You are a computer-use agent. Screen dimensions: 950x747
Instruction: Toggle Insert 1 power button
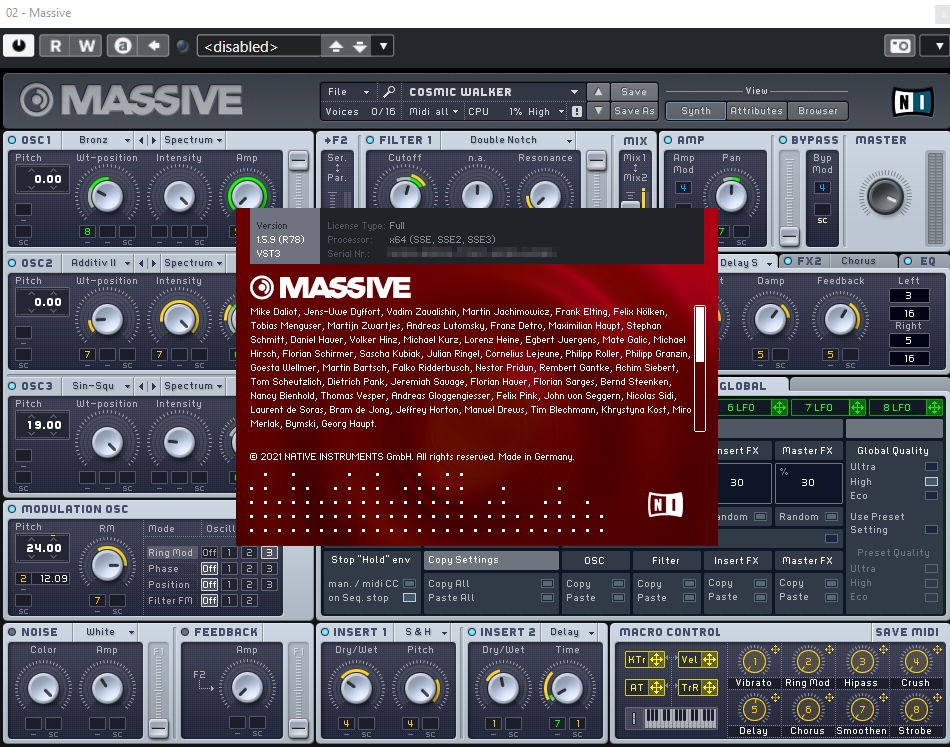tap(325, 632)
